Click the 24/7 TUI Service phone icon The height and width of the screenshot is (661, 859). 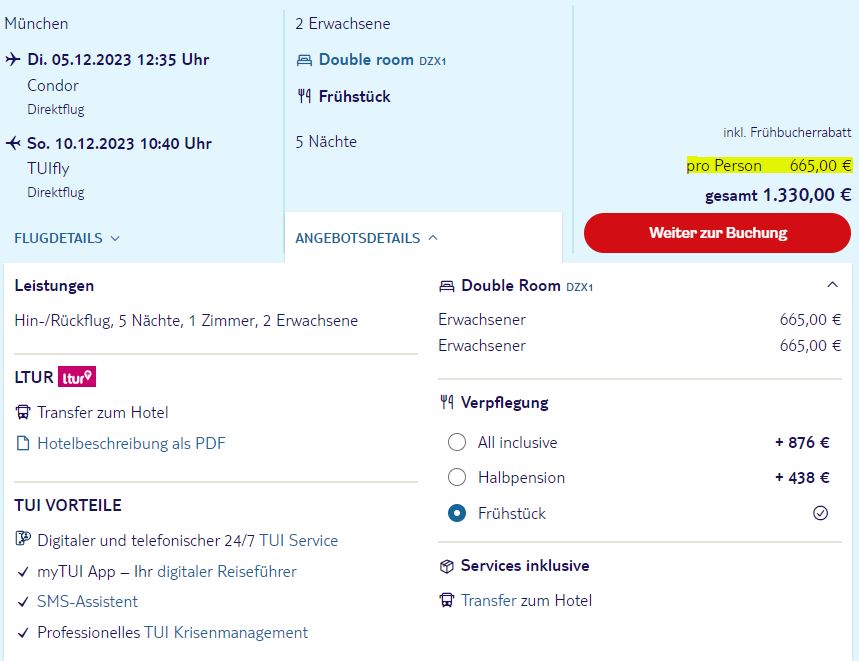click(23, 539)
